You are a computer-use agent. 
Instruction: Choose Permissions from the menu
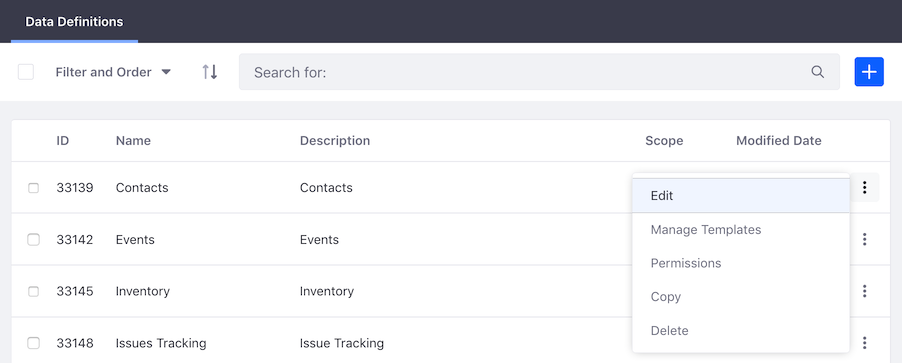point(741,263)
